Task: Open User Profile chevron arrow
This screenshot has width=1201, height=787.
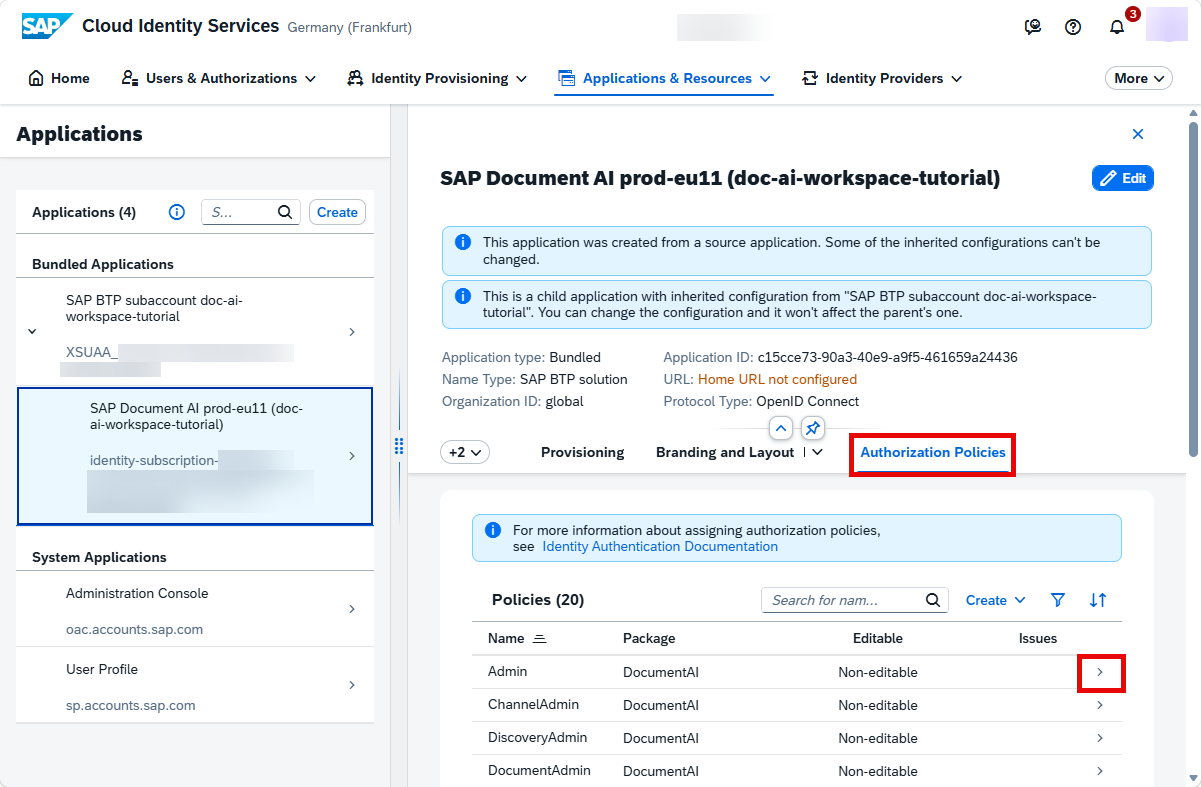Action: point(351,685)
